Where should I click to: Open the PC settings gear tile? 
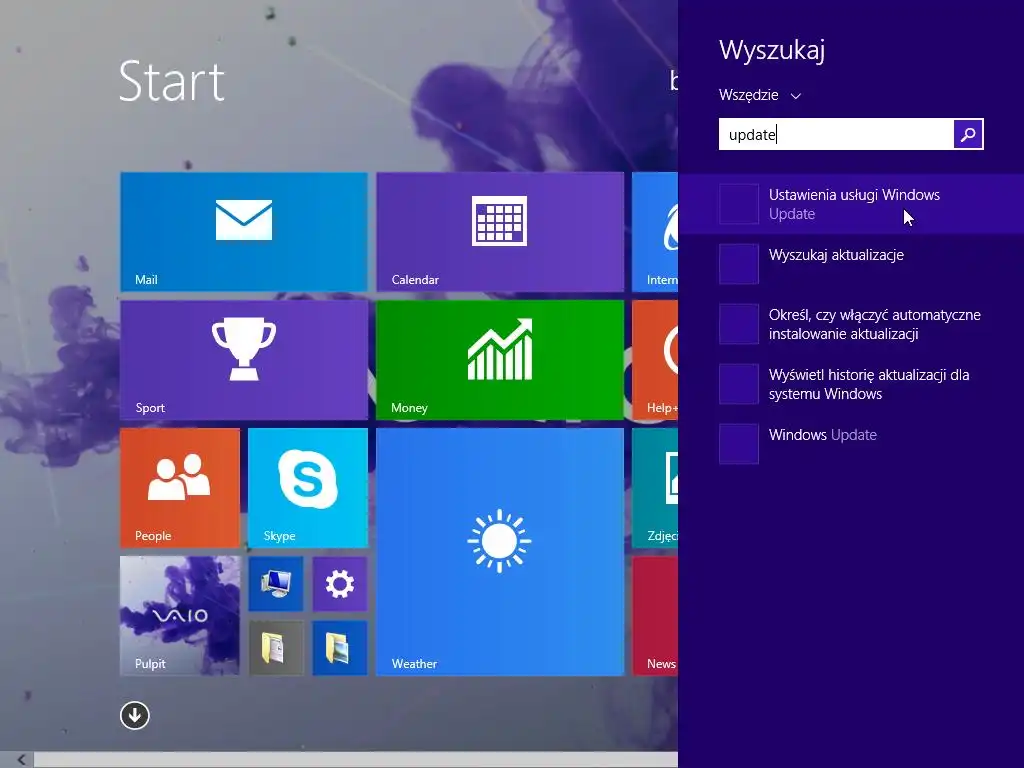tap(340, 584)
